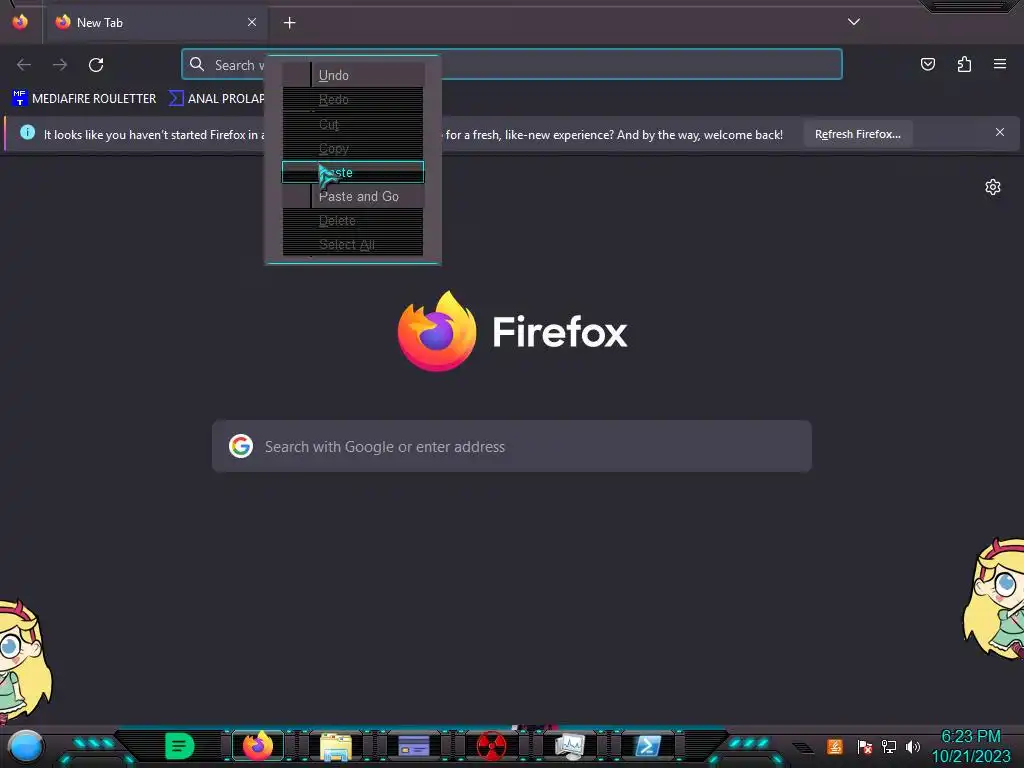The image size is (1024, 768).
Task: Open the red radiation symbol taskbar app
Action: point(491,746)
